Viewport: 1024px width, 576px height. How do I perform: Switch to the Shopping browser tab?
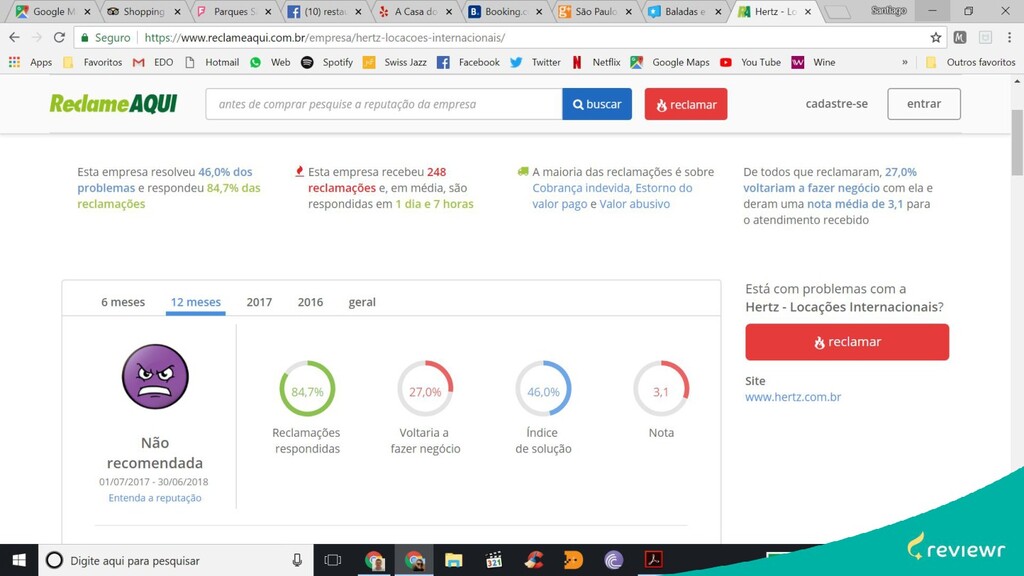[143, 11]
